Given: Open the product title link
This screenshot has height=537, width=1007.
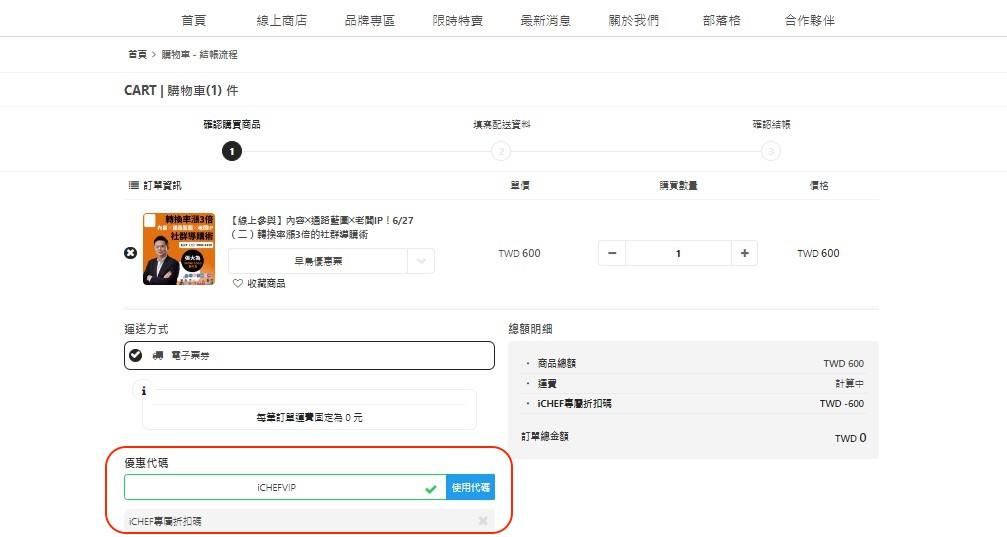Looking at the screenshot, I should click(x=321, y=226).
